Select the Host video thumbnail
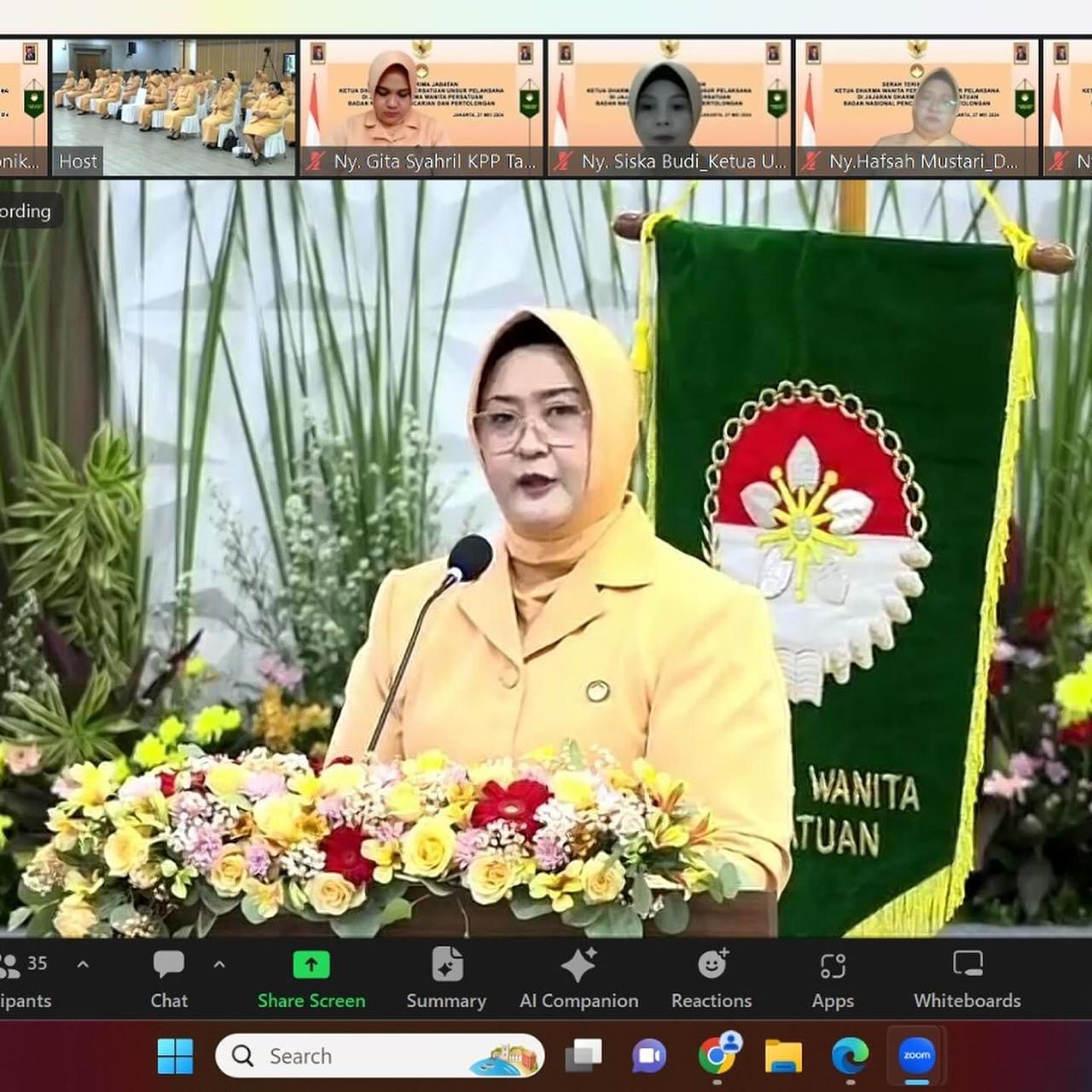The width and height of the screenshot is (1092, 1092). 173,107
